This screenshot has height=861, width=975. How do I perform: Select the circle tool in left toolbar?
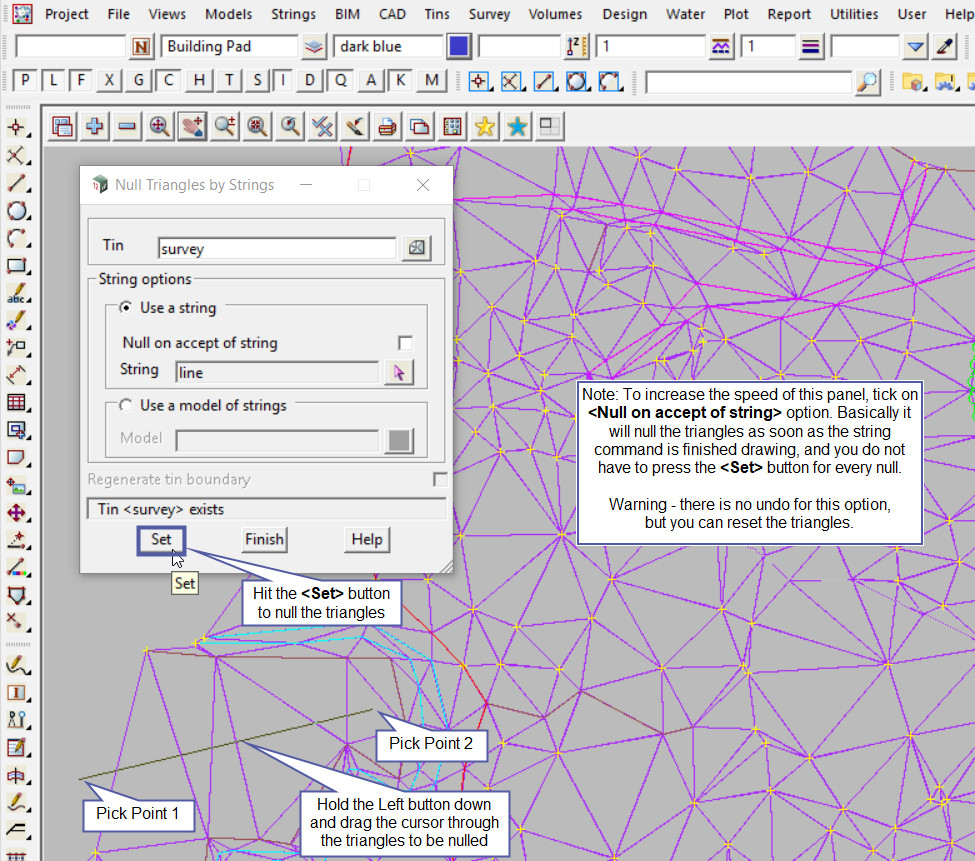click(x=16, y=211)
